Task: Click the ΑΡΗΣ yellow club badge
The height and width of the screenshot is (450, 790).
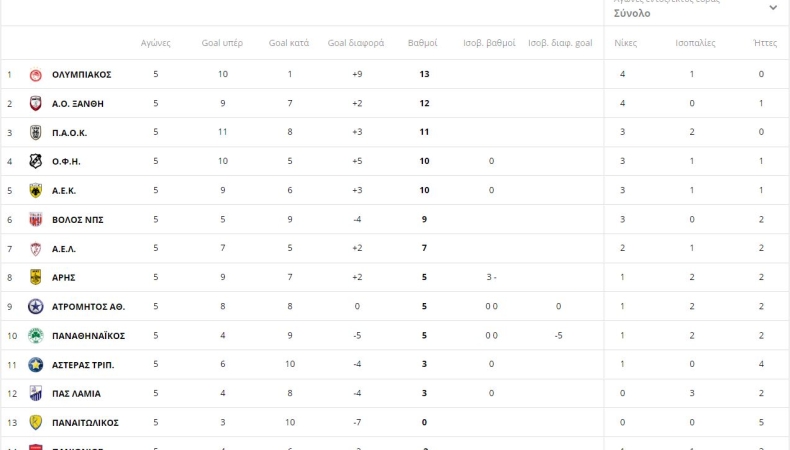Action: tap(35, 277)
